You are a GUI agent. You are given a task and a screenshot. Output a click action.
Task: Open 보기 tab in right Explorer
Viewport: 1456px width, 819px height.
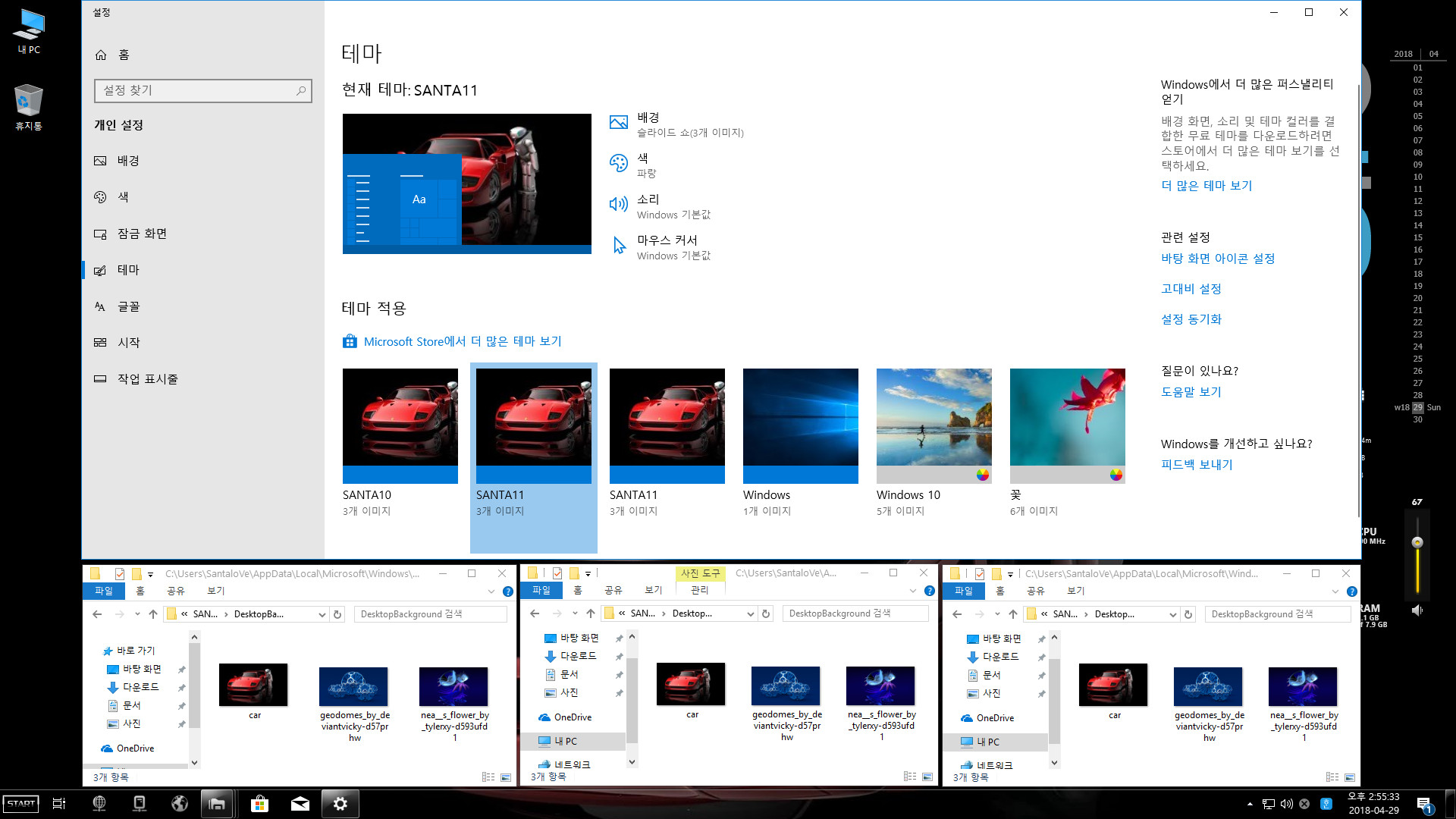pos(1076,591)
